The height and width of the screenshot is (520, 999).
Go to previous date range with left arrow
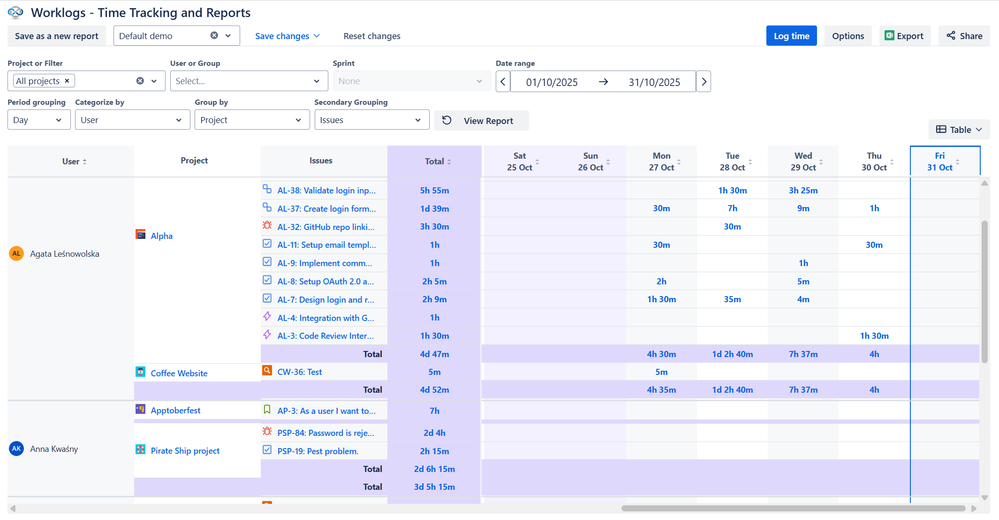(x=503, y=82)
